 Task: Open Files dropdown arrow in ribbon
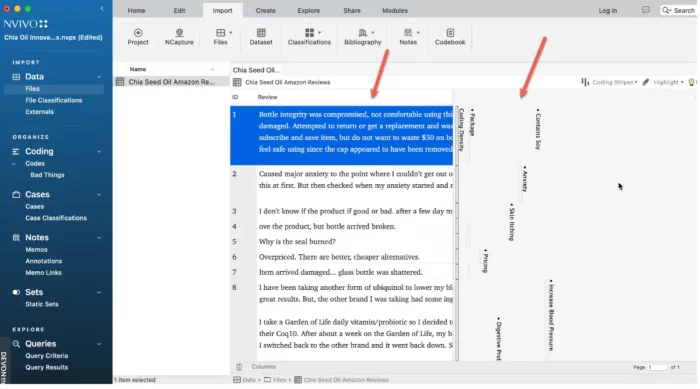tap(231, 33)
